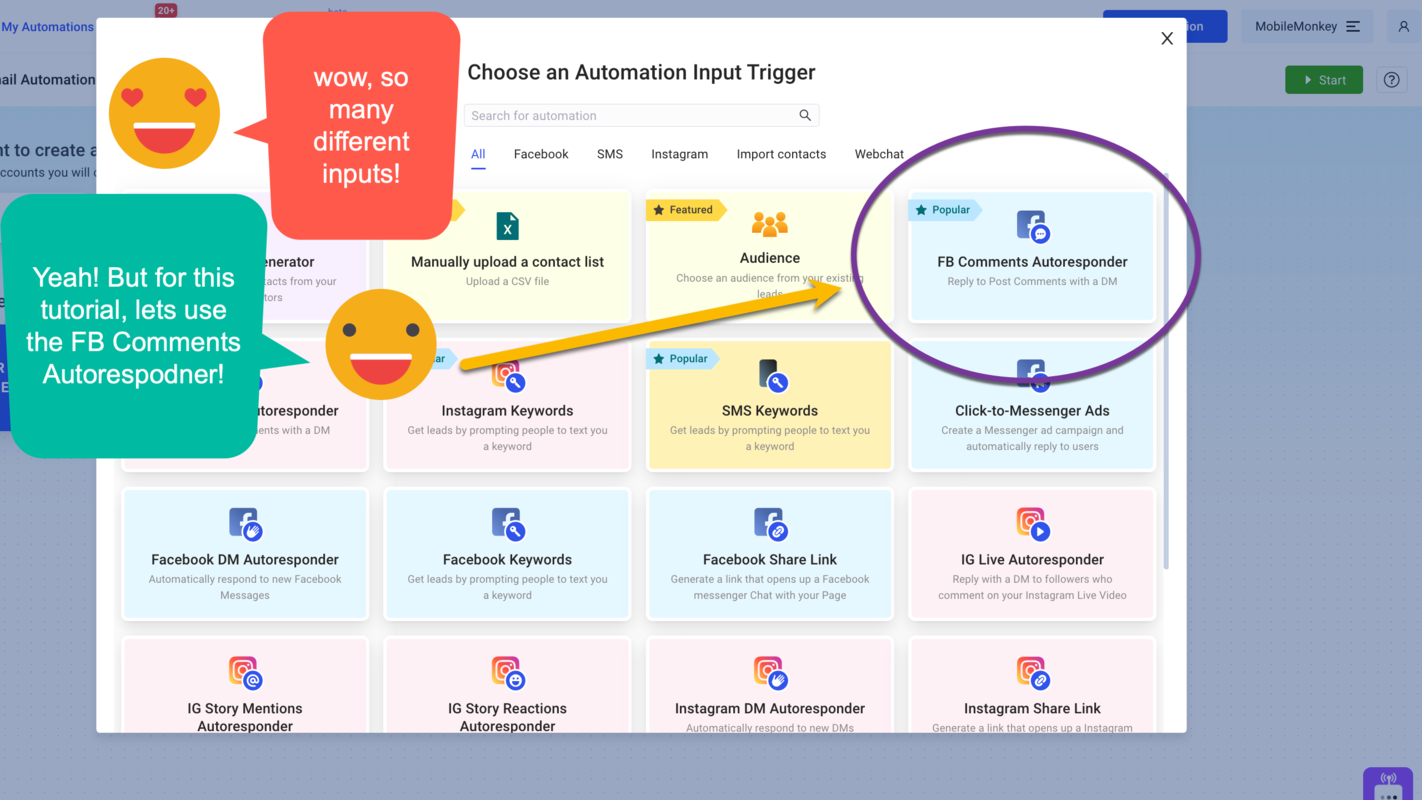1422x800 pixels.
Task: Click the Instagram Keywords camera icon
Action: point(507,375)
